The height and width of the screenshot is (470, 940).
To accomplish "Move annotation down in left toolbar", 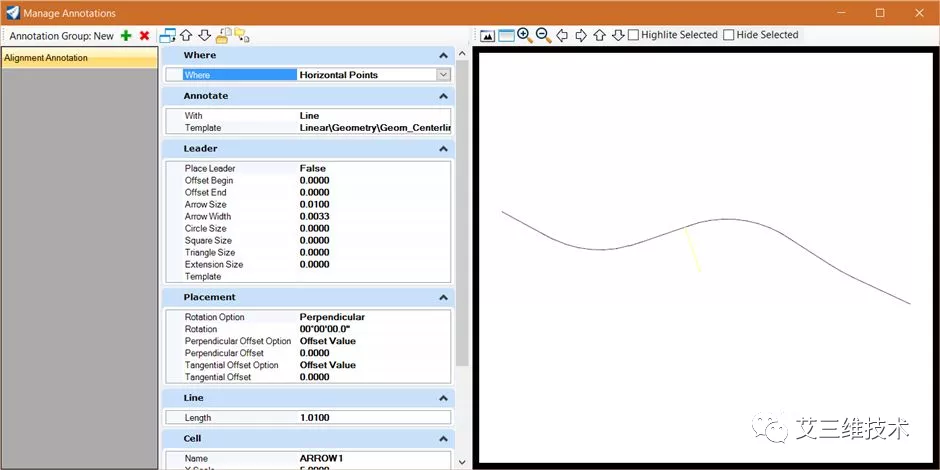I will click(204, 35).
